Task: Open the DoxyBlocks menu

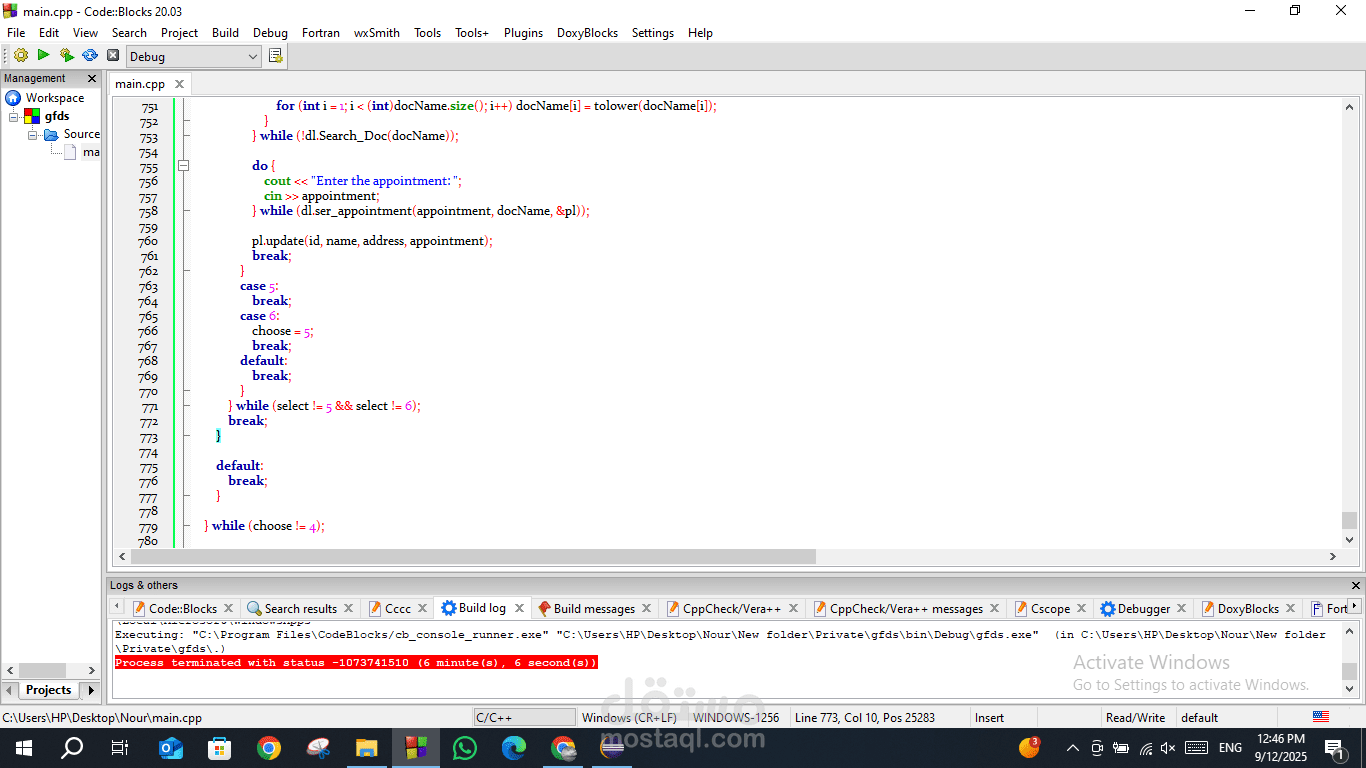Action: 587,33
